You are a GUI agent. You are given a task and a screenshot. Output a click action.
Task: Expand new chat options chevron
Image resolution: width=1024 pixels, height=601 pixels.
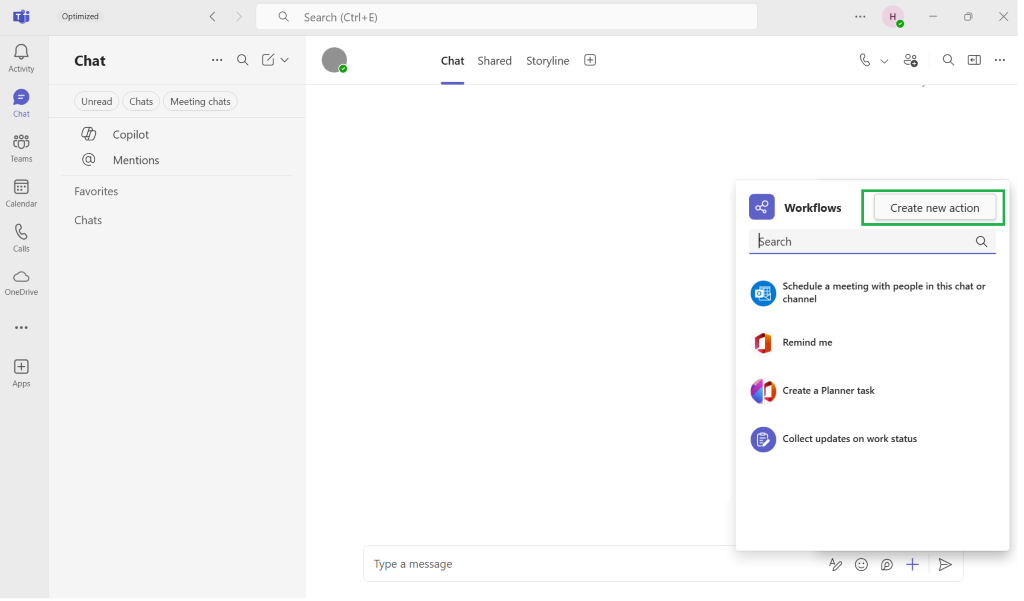285,60
